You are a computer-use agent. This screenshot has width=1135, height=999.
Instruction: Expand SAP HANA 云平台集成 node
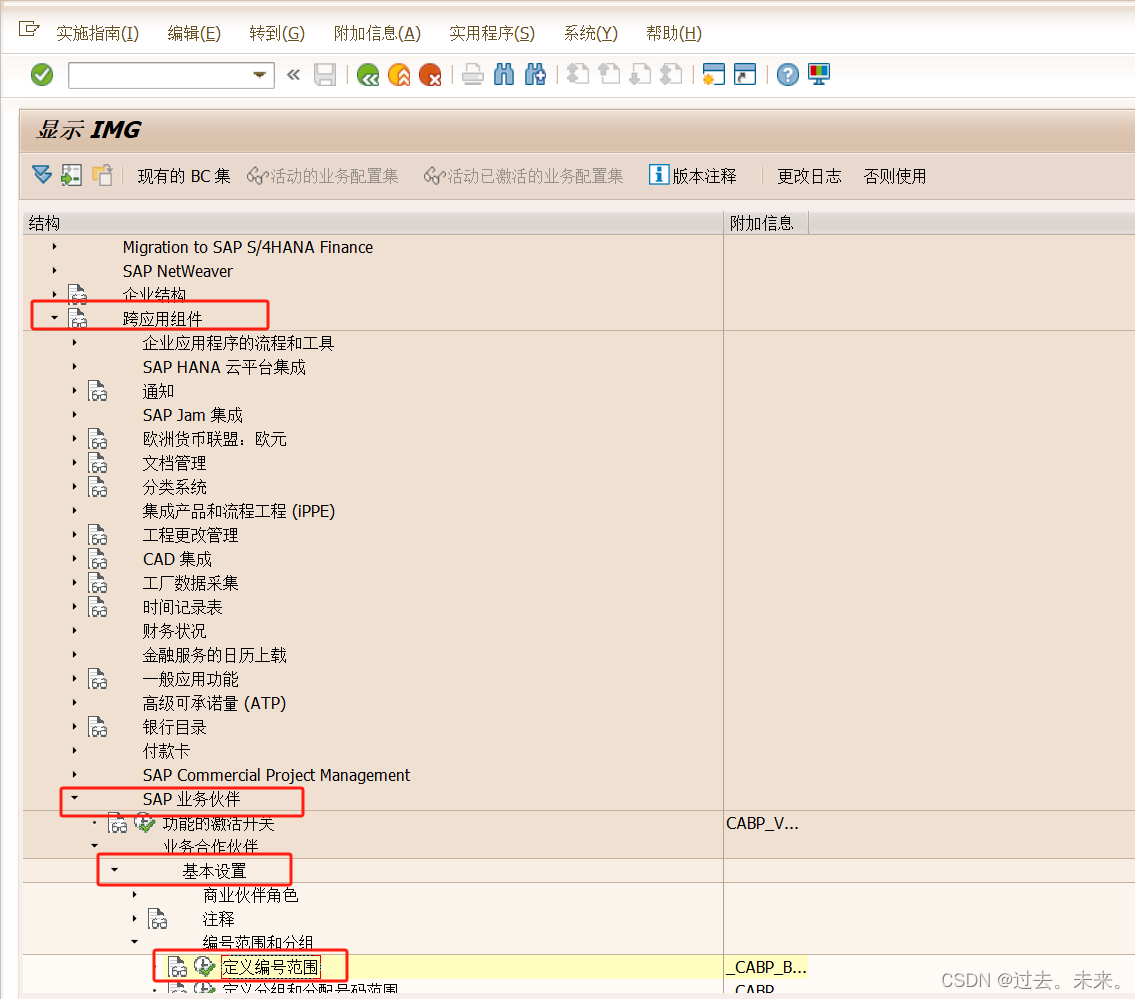(x=75, y=366)
